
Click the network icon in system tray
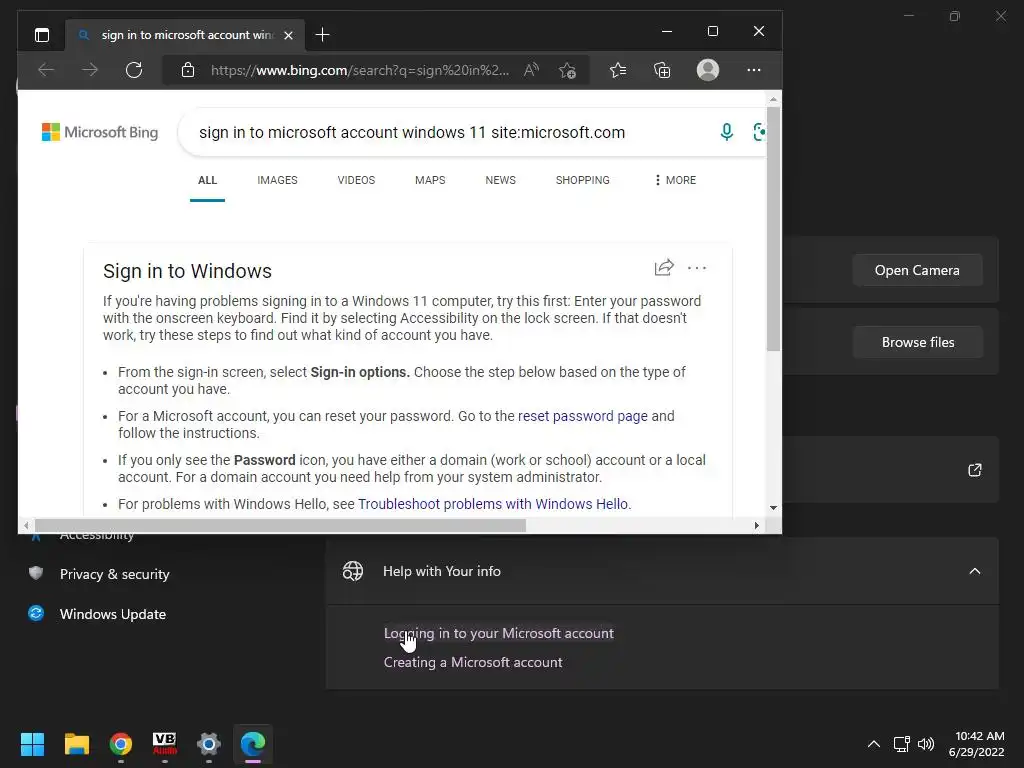pos(902,744)
